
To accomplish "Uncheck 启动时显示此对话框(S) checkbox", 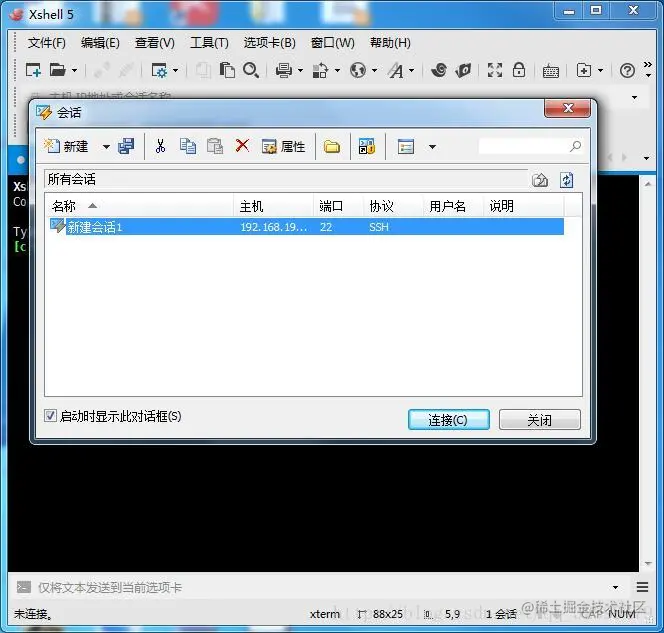I will [x=50, y=416].
